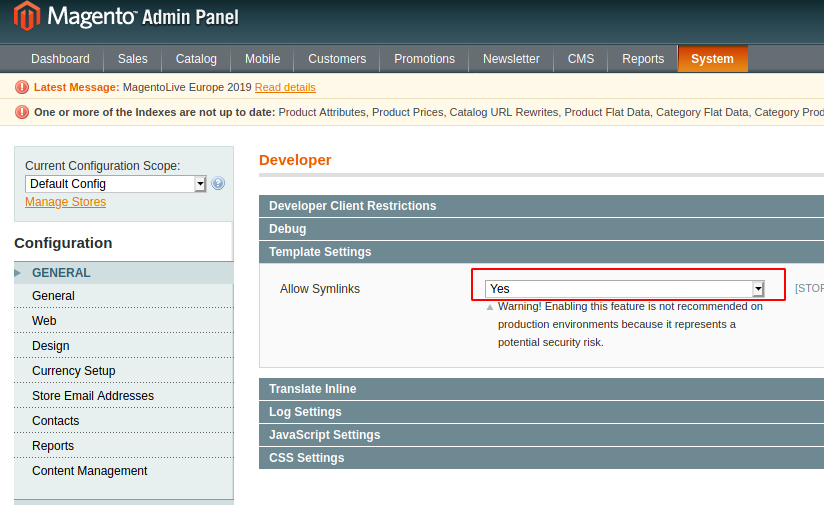Screen dimensions: 824x505
Task: Click the Allow Symlinks label
Action: [x=320, y=289]
